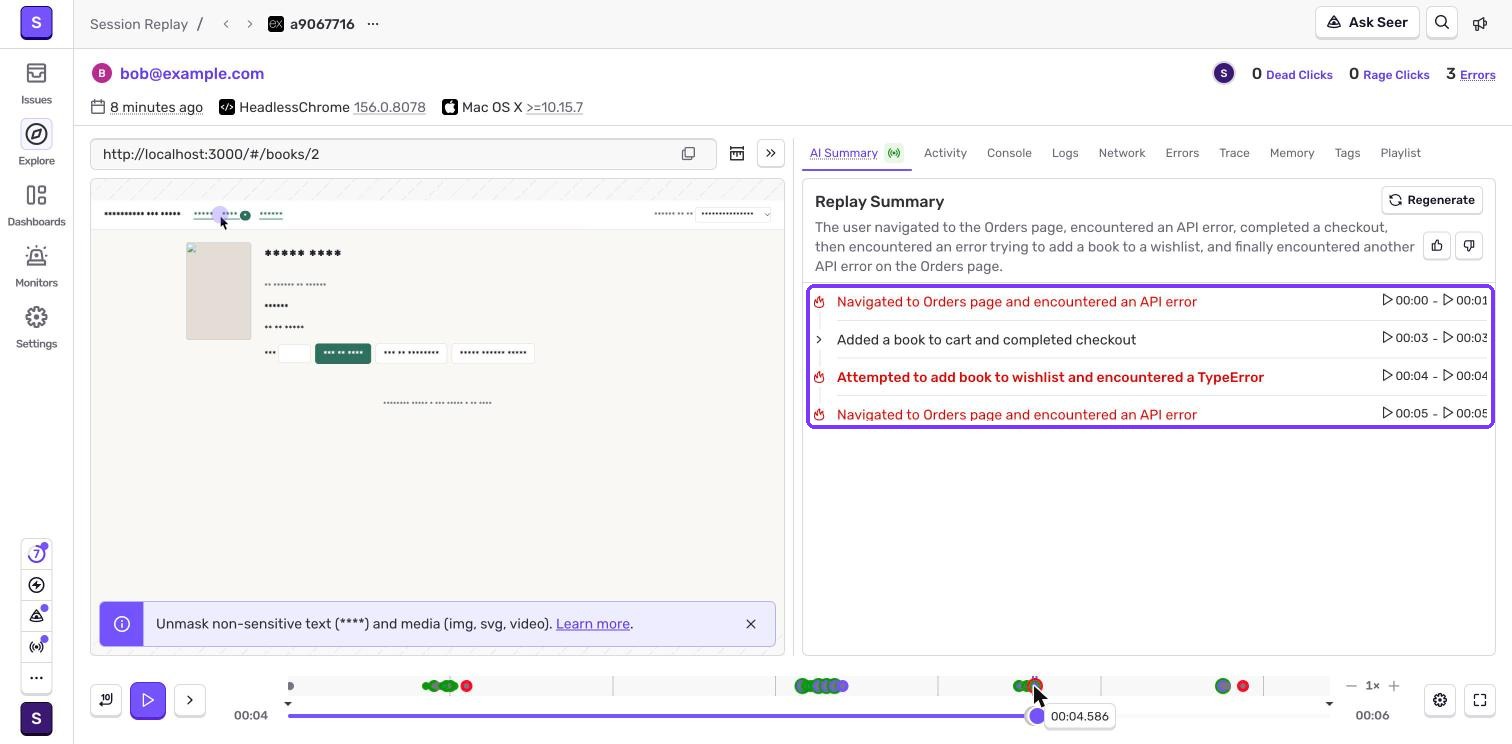Dismiss the unmask text info banner

click(x=751, y=624)
